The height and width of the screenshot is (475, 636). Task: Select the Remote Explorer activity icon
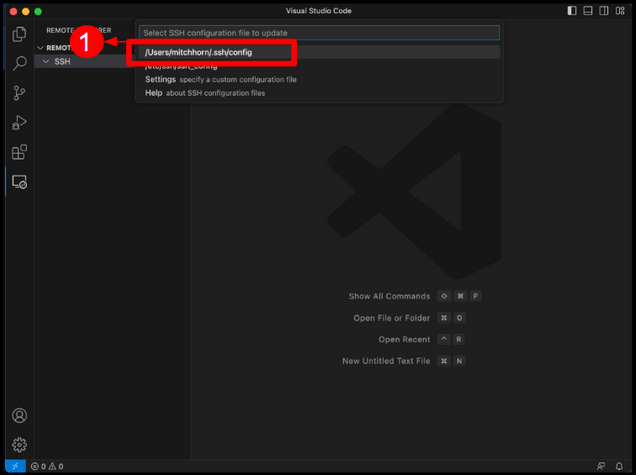pos(19,182)
